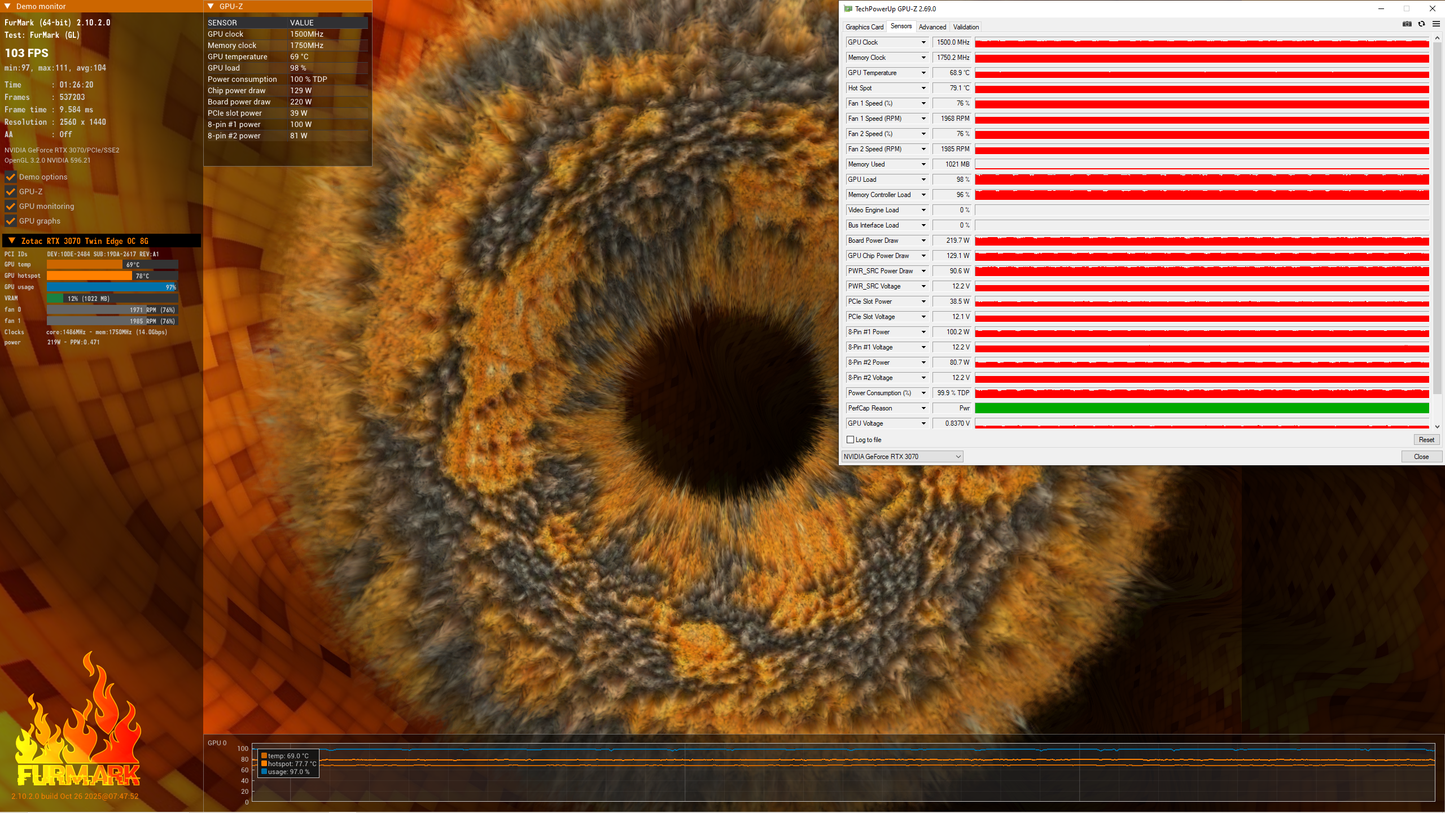Click the GPU Load graph in GPU-Z
The height and width of the screenshot is (813, 1445).
pyautogui.click(x=1202, y=180)
